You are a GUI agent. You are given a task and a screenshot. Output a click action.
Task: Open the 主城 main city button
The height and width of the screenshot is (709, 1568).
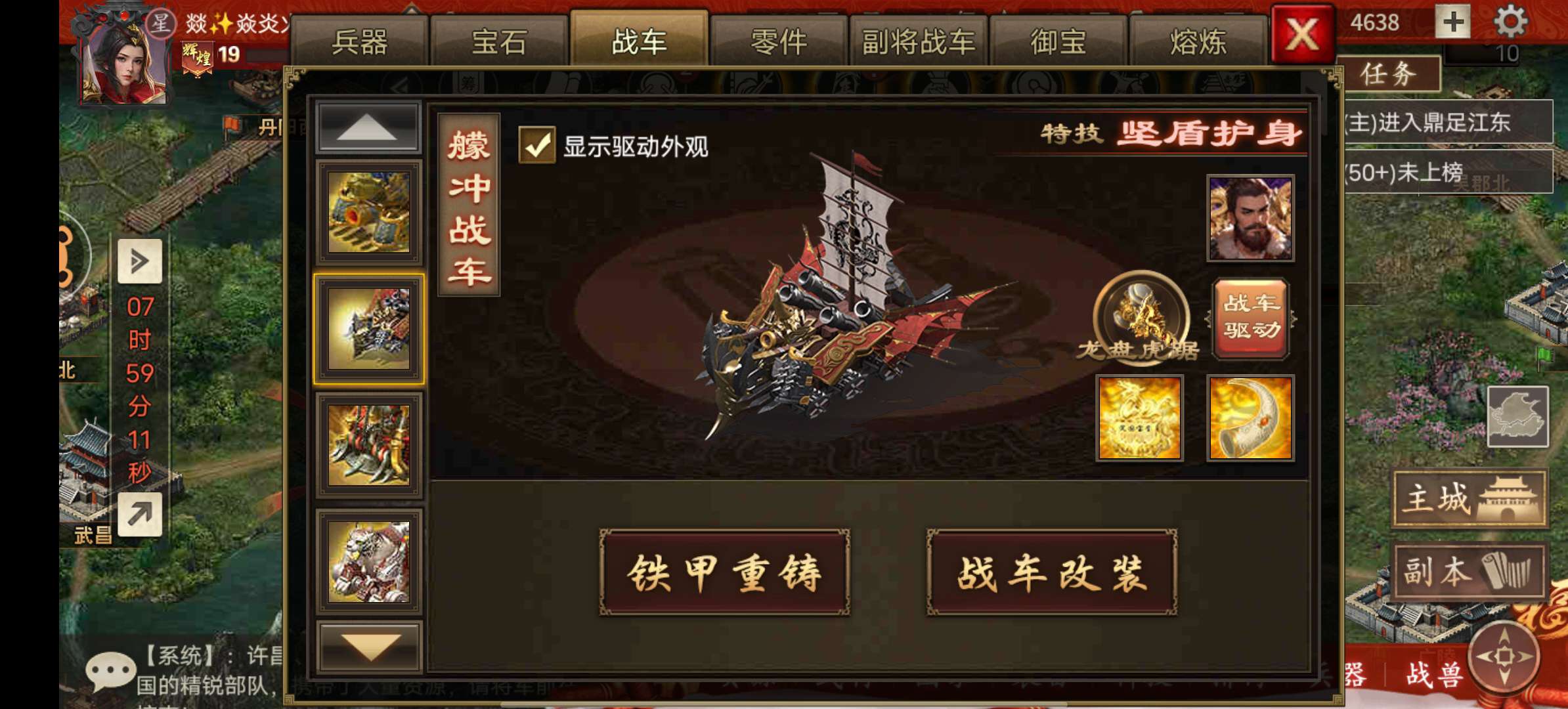(1470, 499)
